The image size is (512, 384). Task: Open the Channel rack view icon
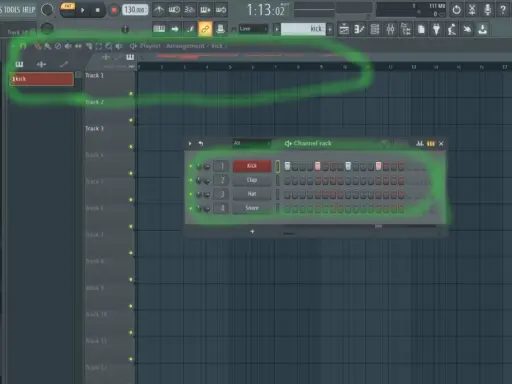coord(375,29)
